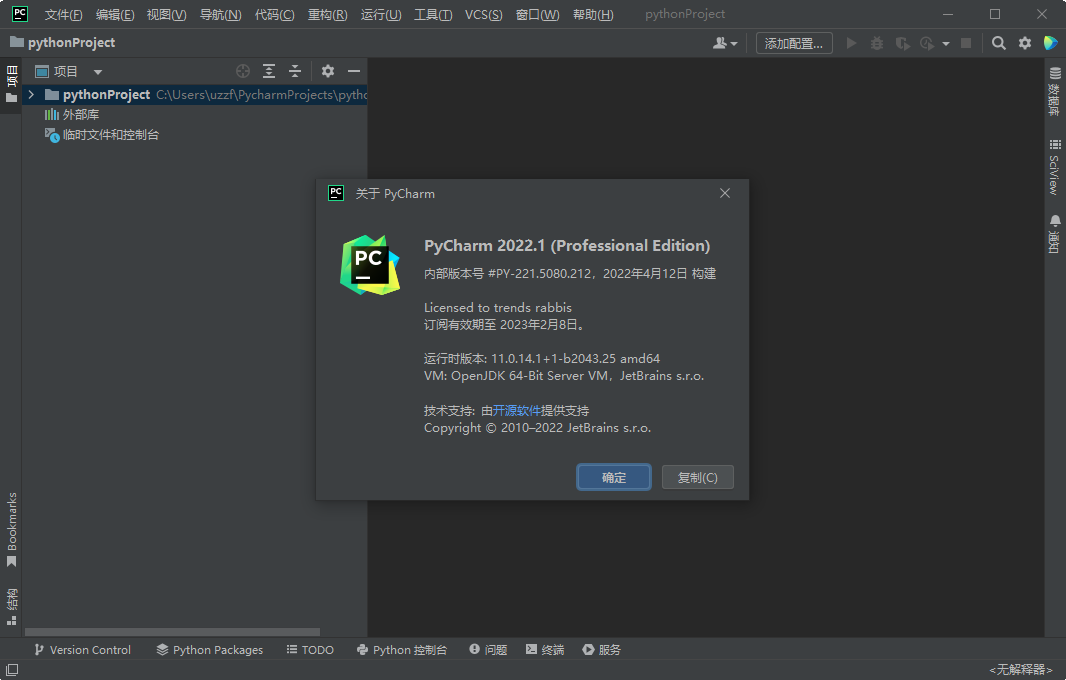Viewport: 1066px width, 680px height.
Task: Open the Bookmarks side tab
Action: point(12,530)
